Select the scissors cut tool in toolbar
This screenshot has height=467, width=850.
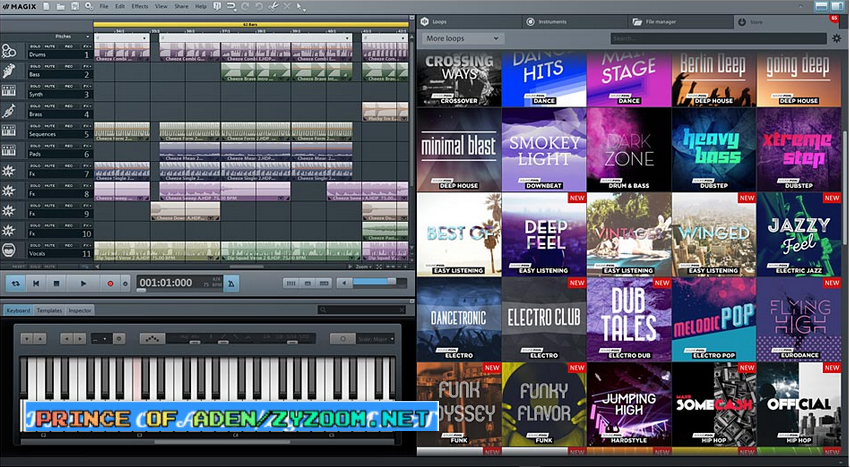[x=273, y=7]
